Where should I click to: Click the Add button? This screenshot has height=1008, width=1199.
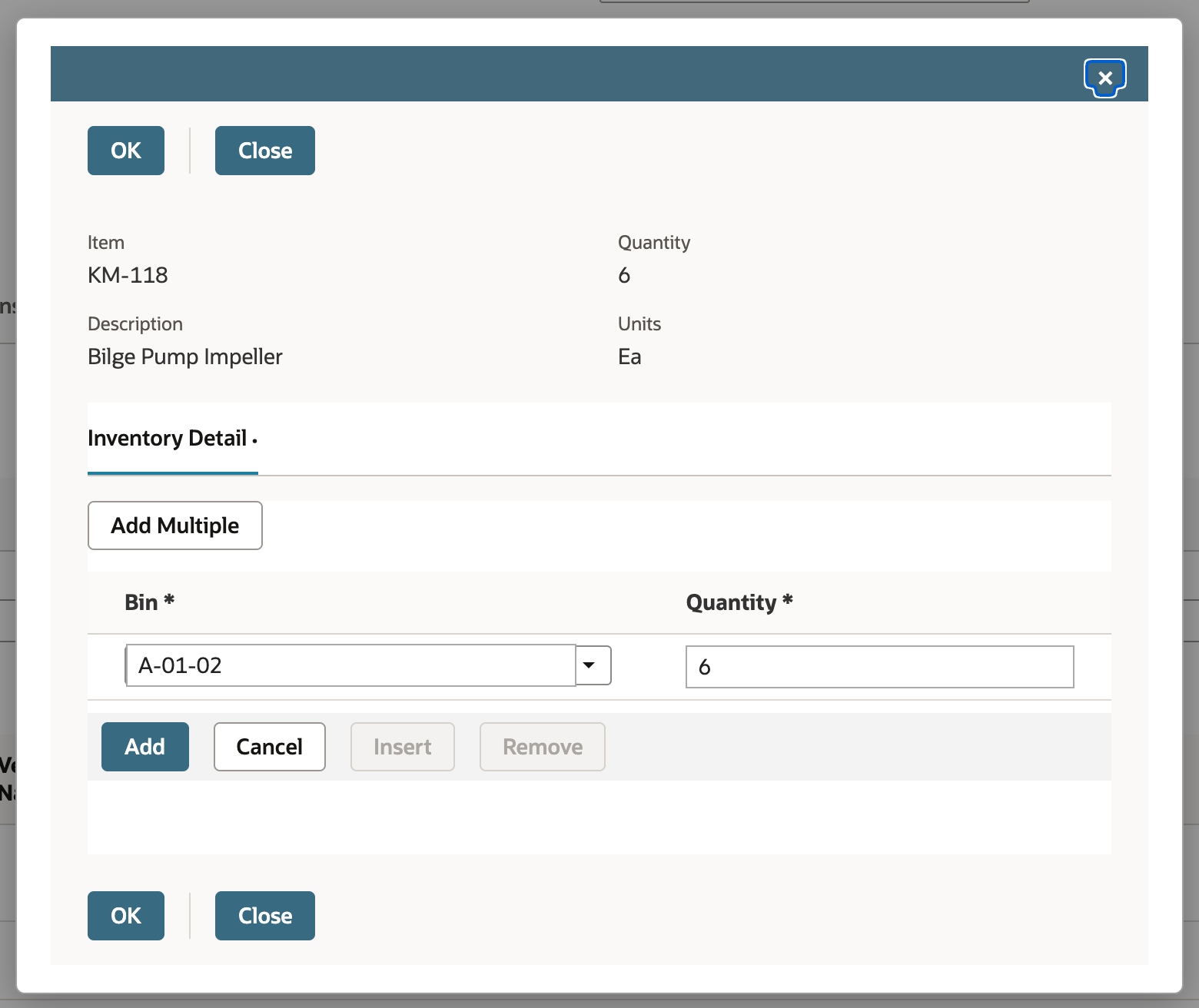point(145,747)
